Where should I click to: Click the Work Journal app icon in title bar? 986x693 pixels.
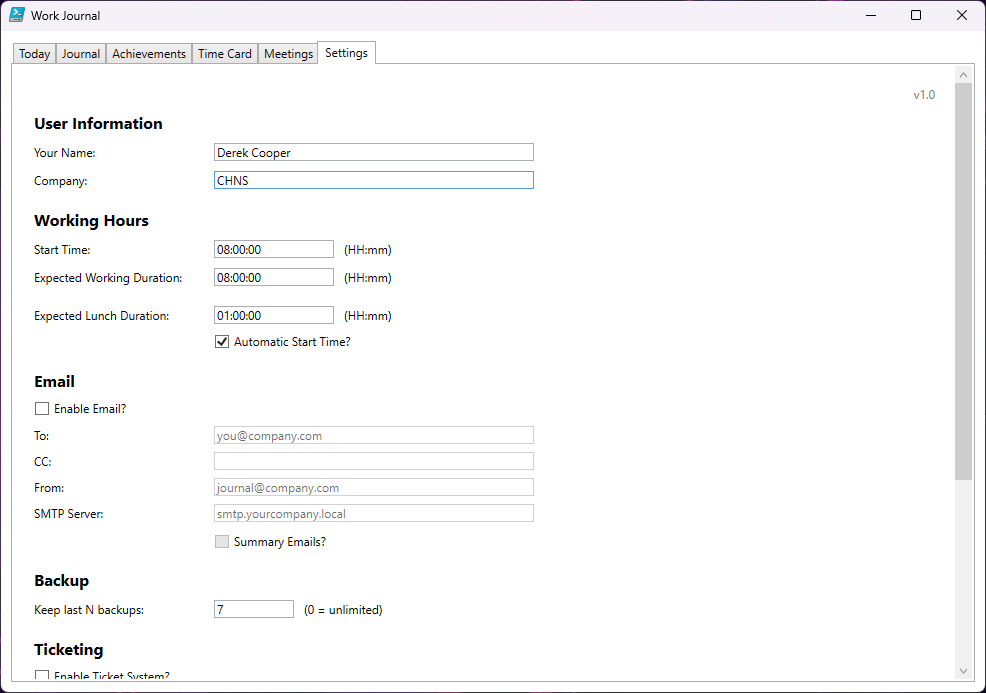(x=17, y=15)
